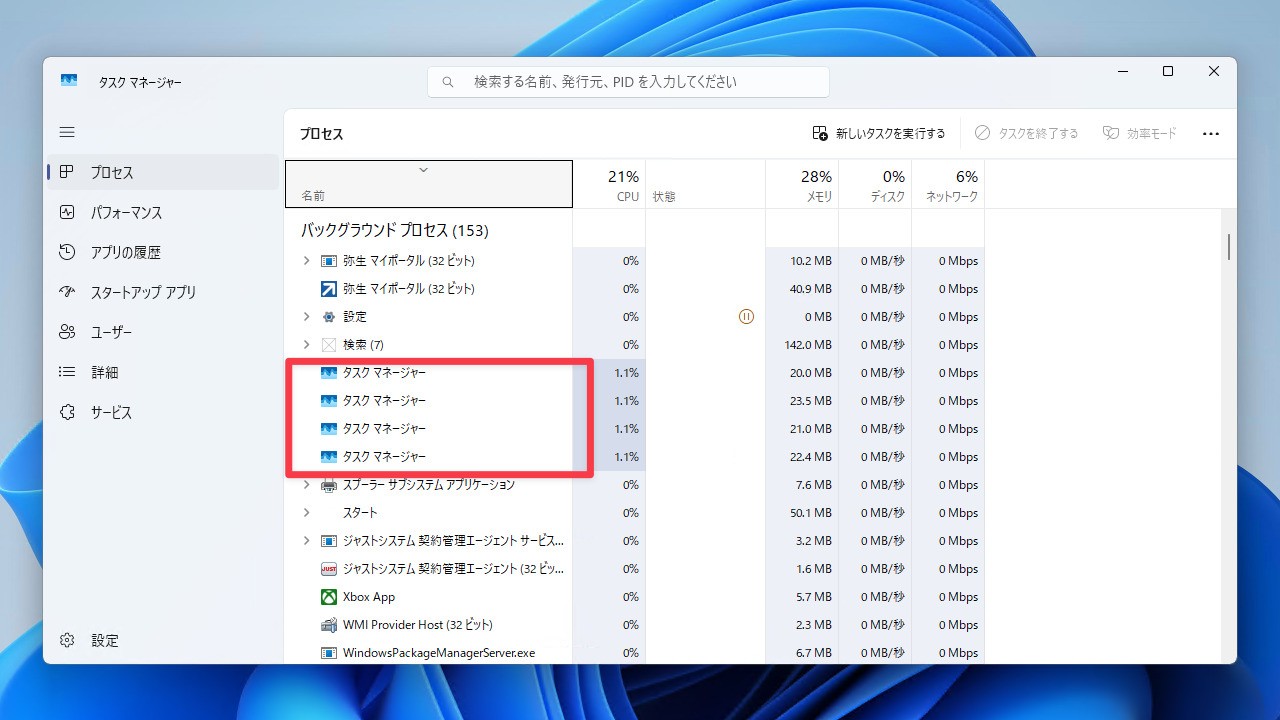
Task: Sort processes by CPU column header
Action: point(609,184)
